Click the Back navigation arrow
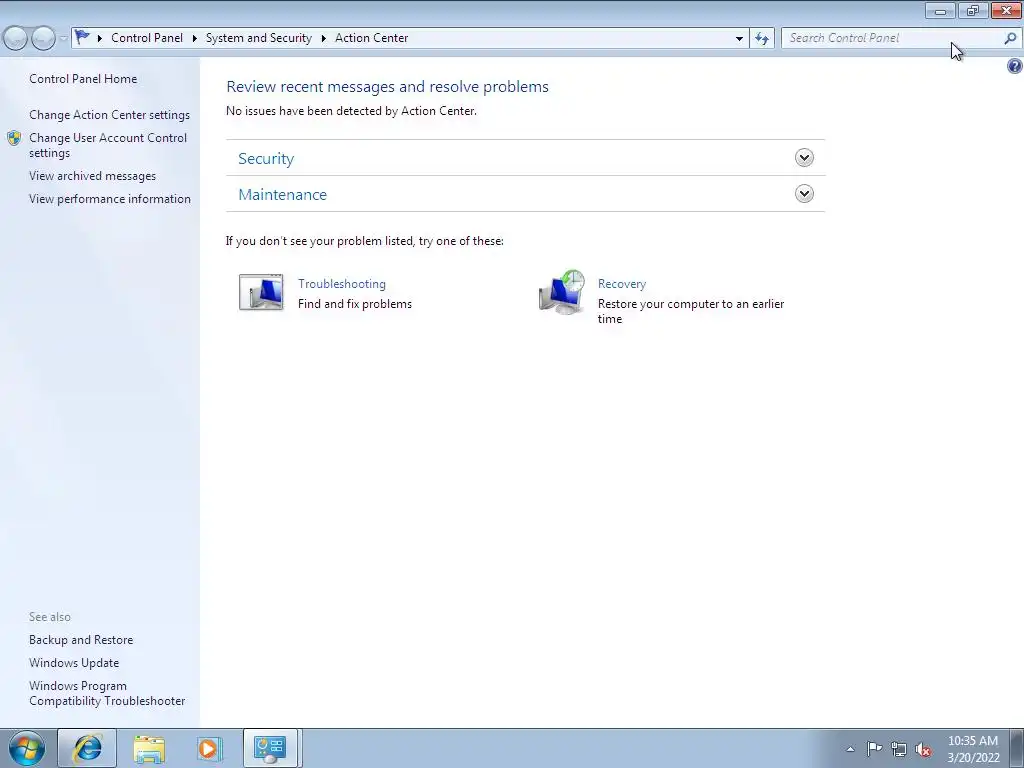Screen dimensions: 1024x768 16,39
